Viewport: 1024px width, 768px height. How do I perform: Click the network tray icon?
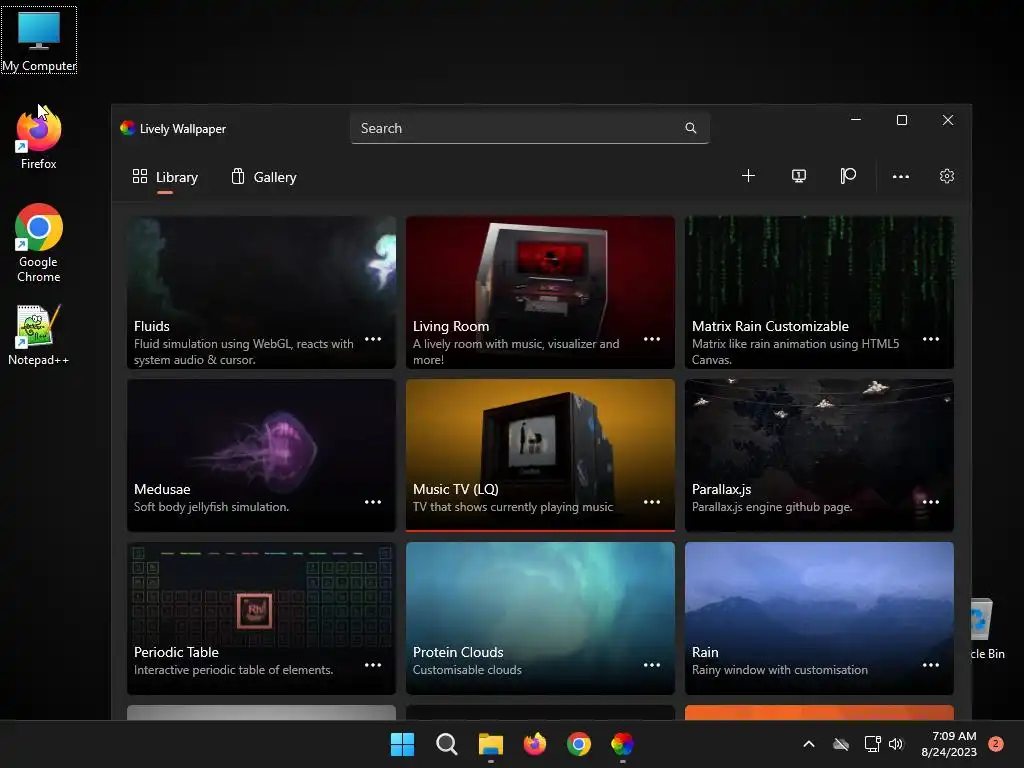pyautogui.click(x=872, y=744)
